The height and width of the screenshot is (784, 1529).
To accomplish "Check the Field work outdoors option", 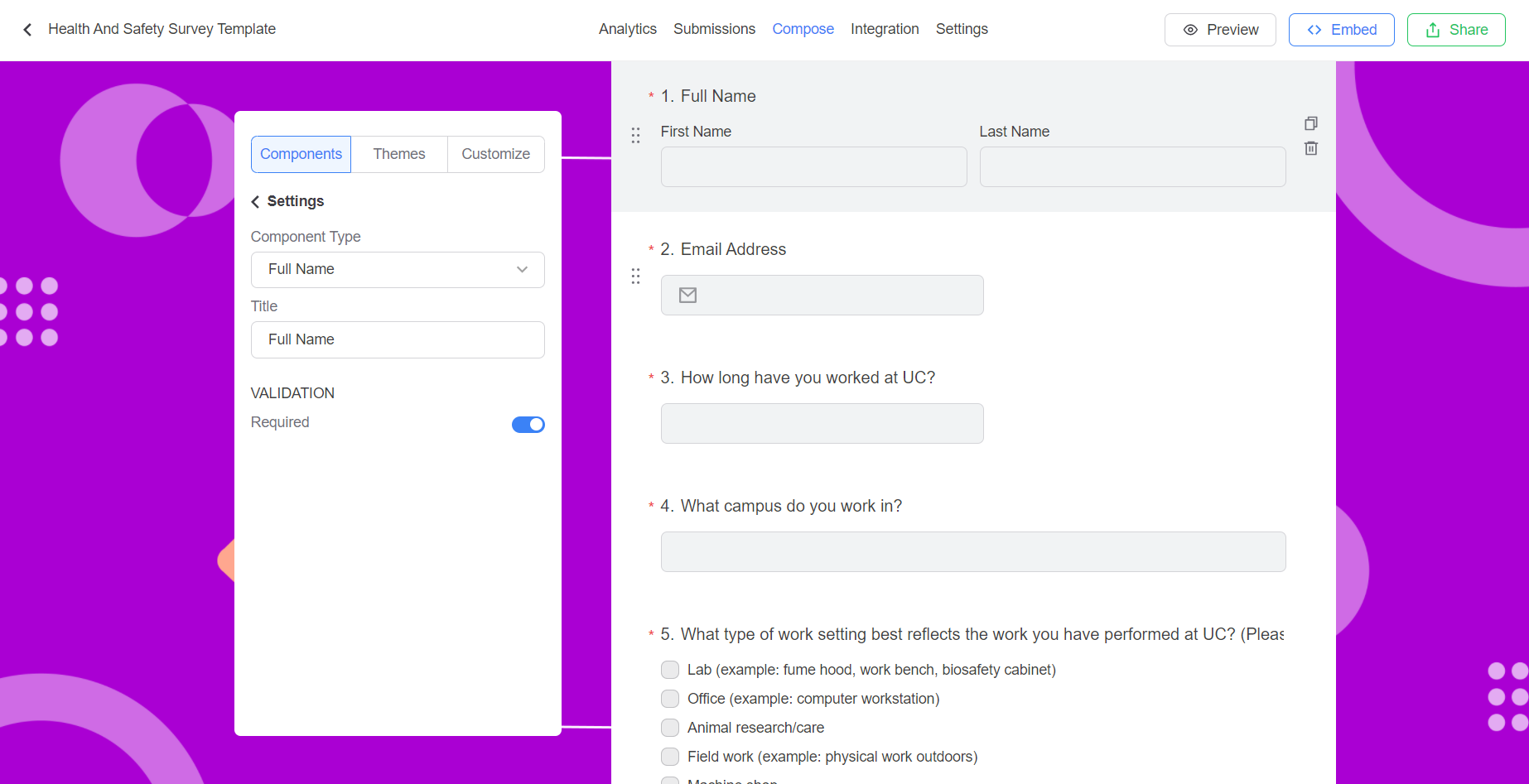I will [x=670, y=756].
